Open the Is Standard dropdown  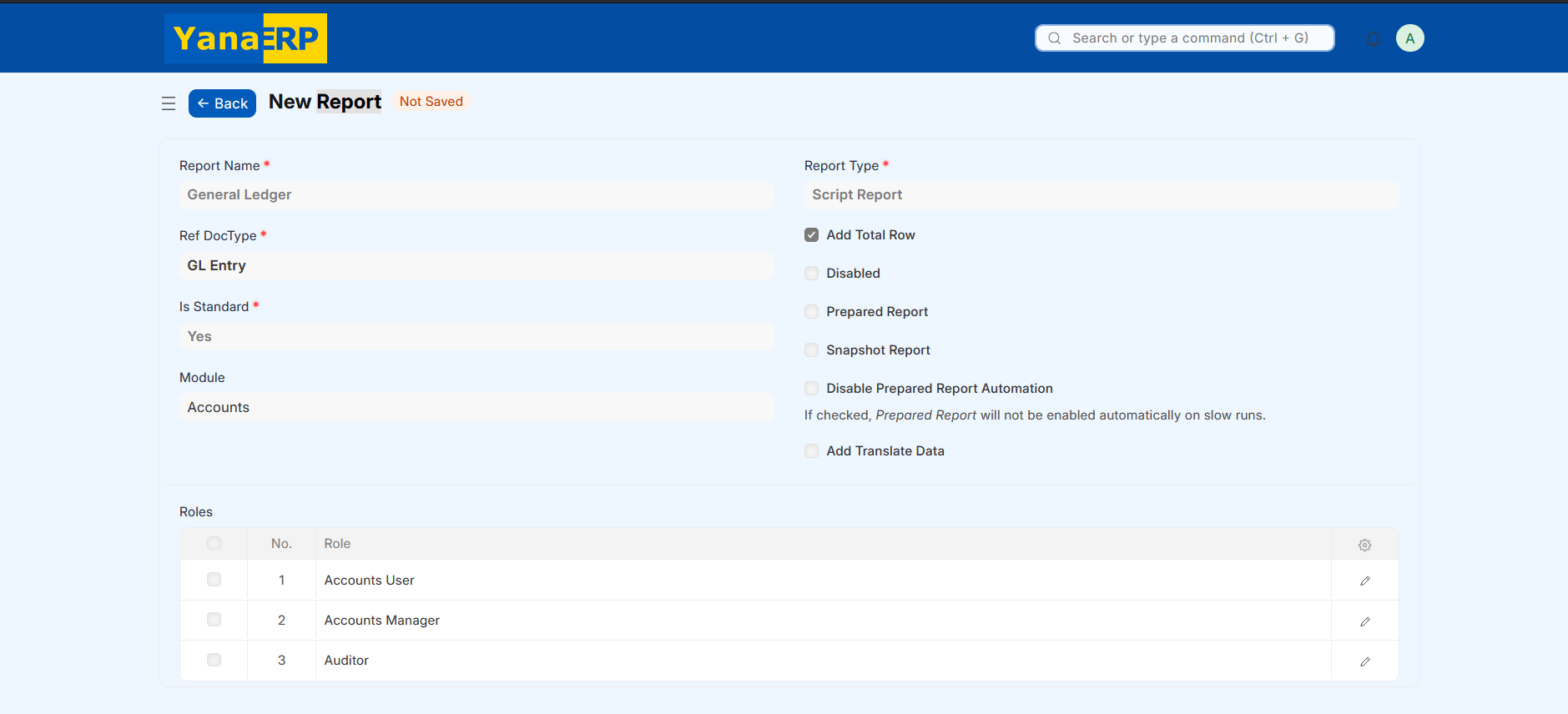[x=476, y=337]
